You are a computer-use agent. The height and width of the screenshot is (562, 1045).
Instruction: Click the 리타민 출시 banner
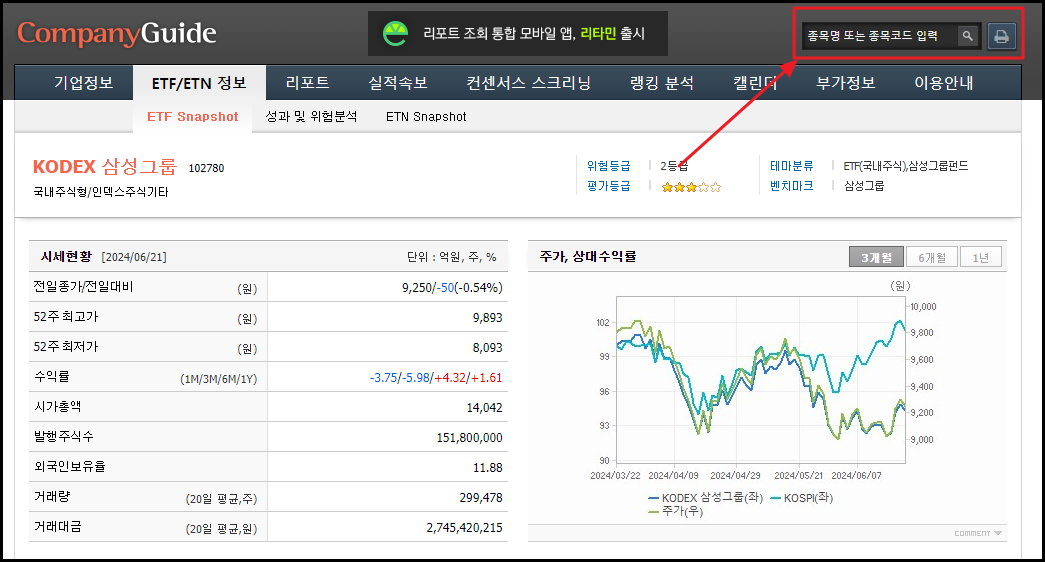[518, 33]
